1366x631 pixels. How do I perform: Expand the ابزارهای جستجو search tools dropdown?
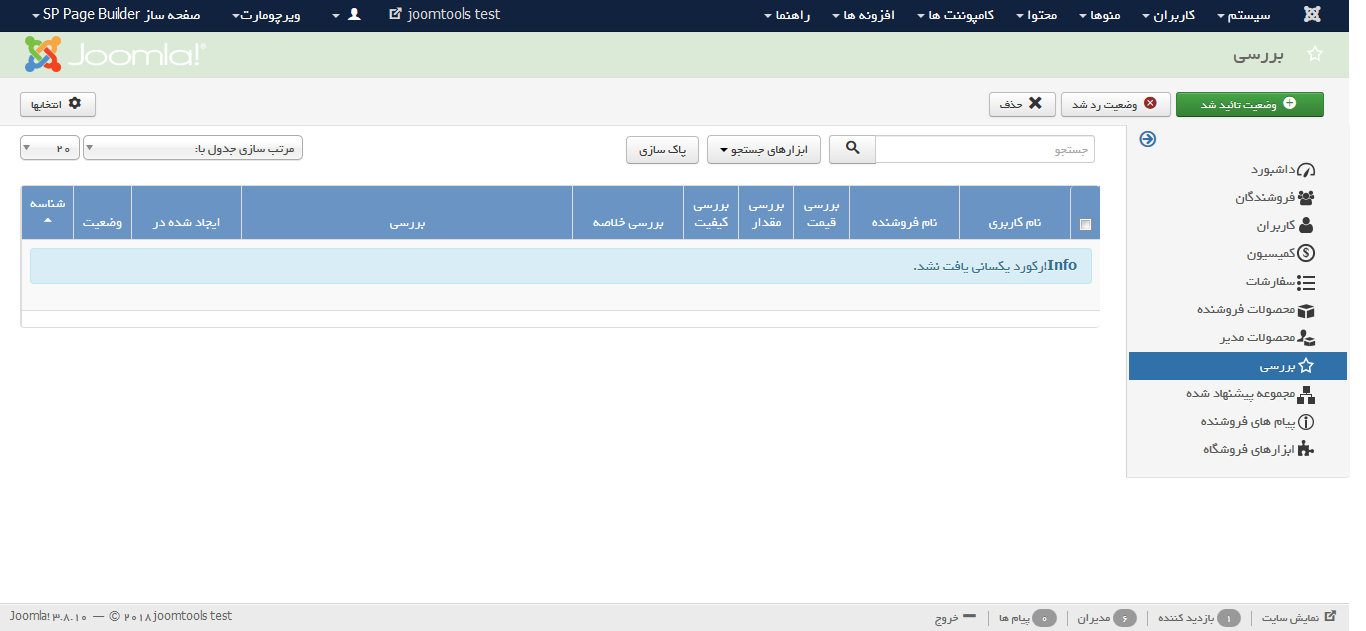[x=763, y=150]
